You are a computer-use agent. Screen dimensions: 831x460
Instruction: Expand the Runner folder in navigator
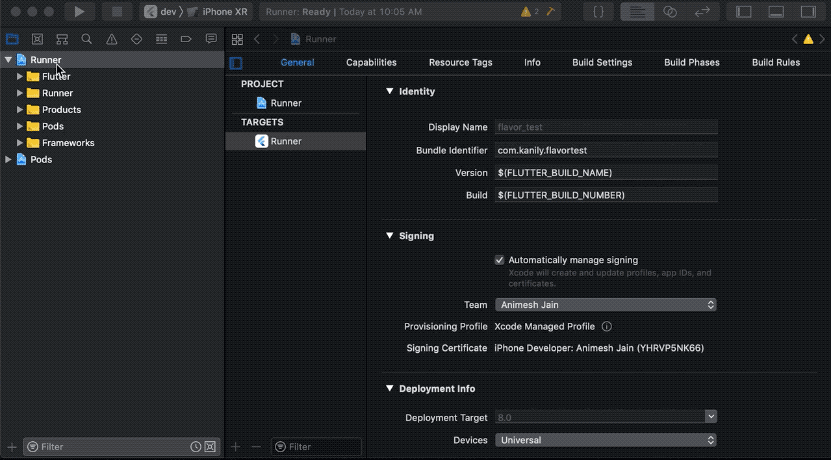20,93
